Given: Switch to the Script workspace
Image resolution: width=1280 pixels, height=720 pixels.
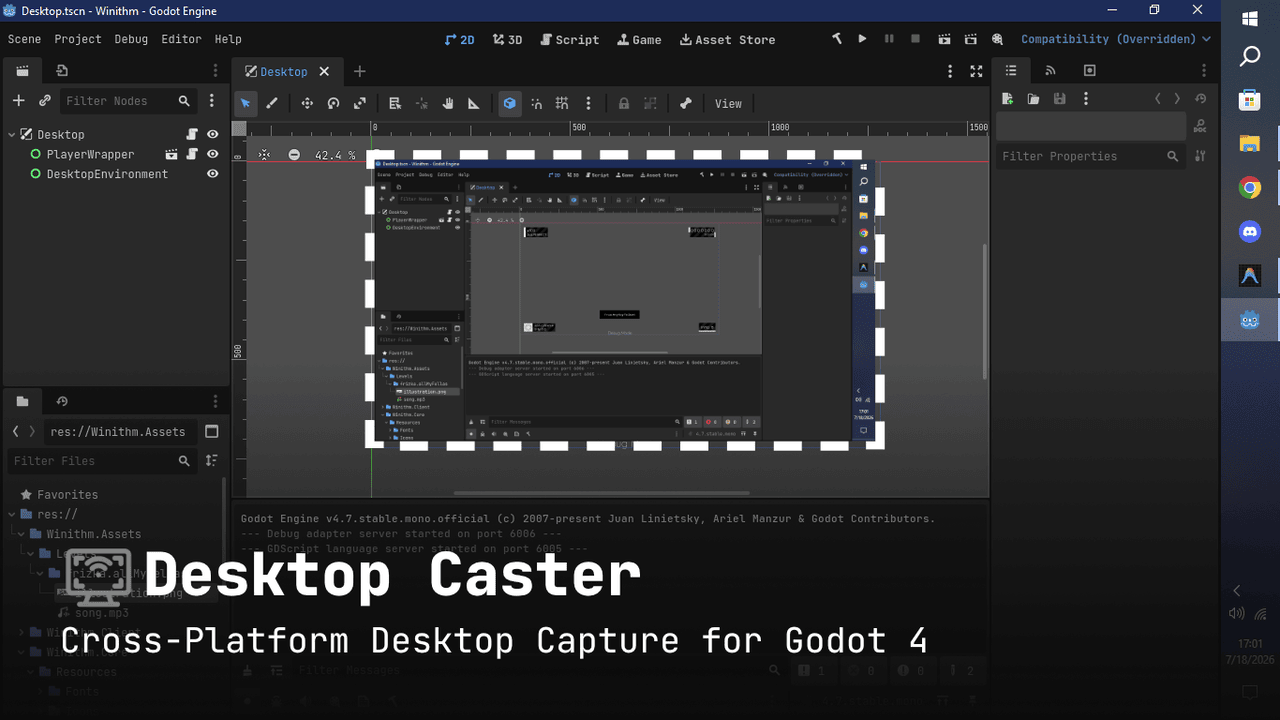Looking at the screenshot, I should click(x=569, y=39).
